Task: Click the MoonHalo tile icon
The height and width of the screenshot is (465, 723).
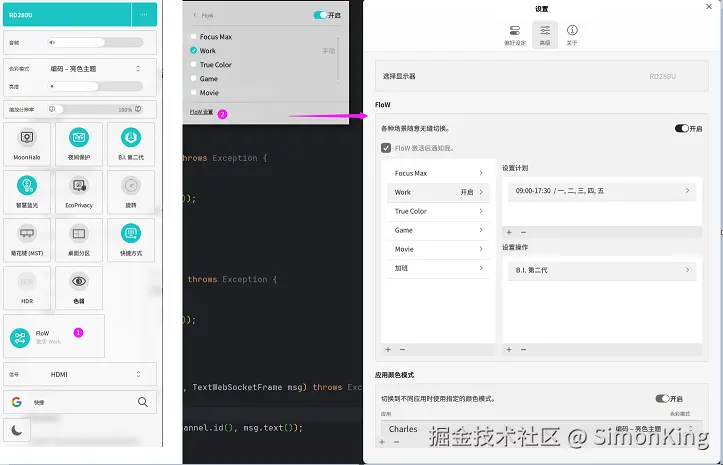Action: (27, 137)
